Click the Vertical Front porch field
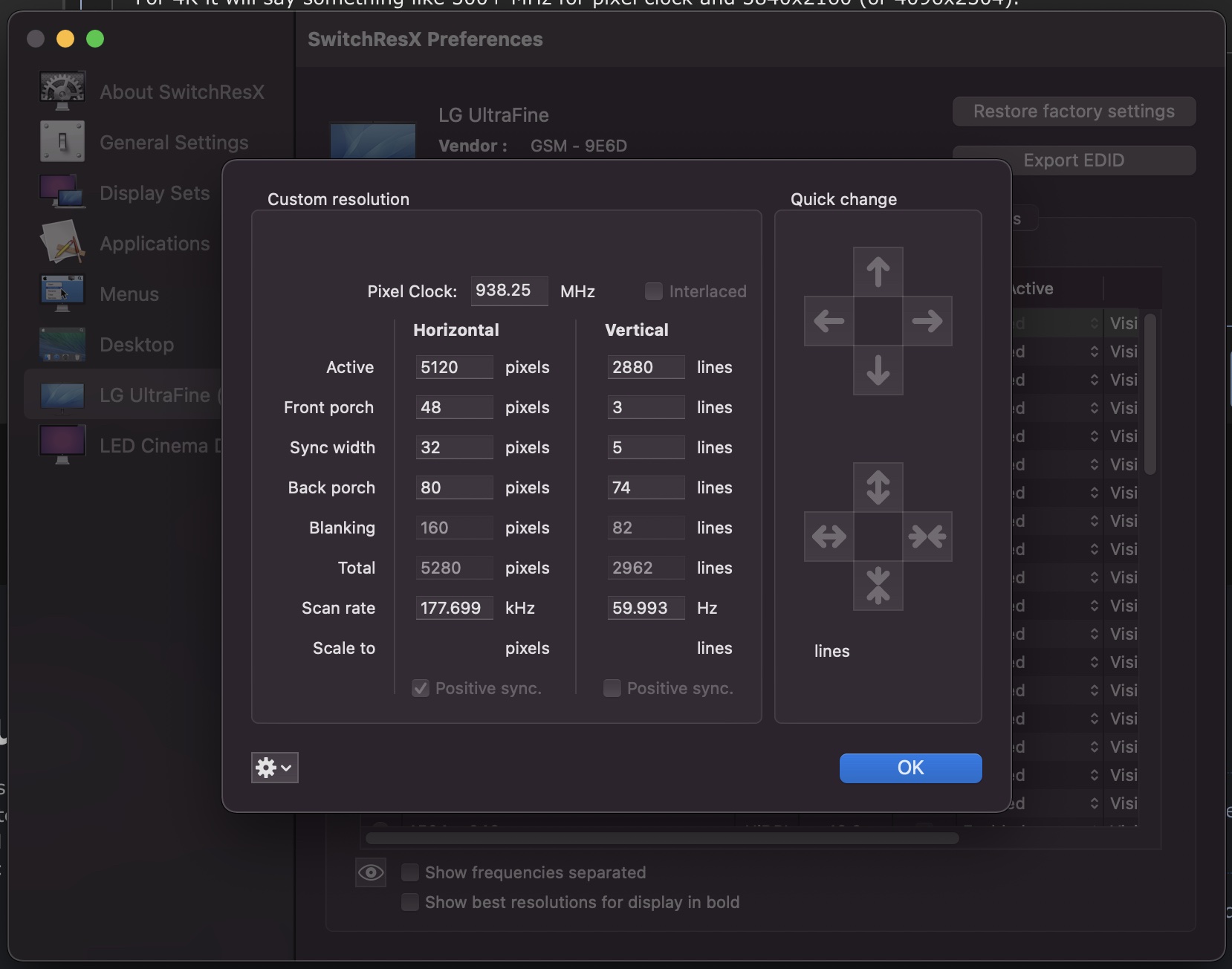1232x969 pixels. pyautogui.click(x=646, y=407)
